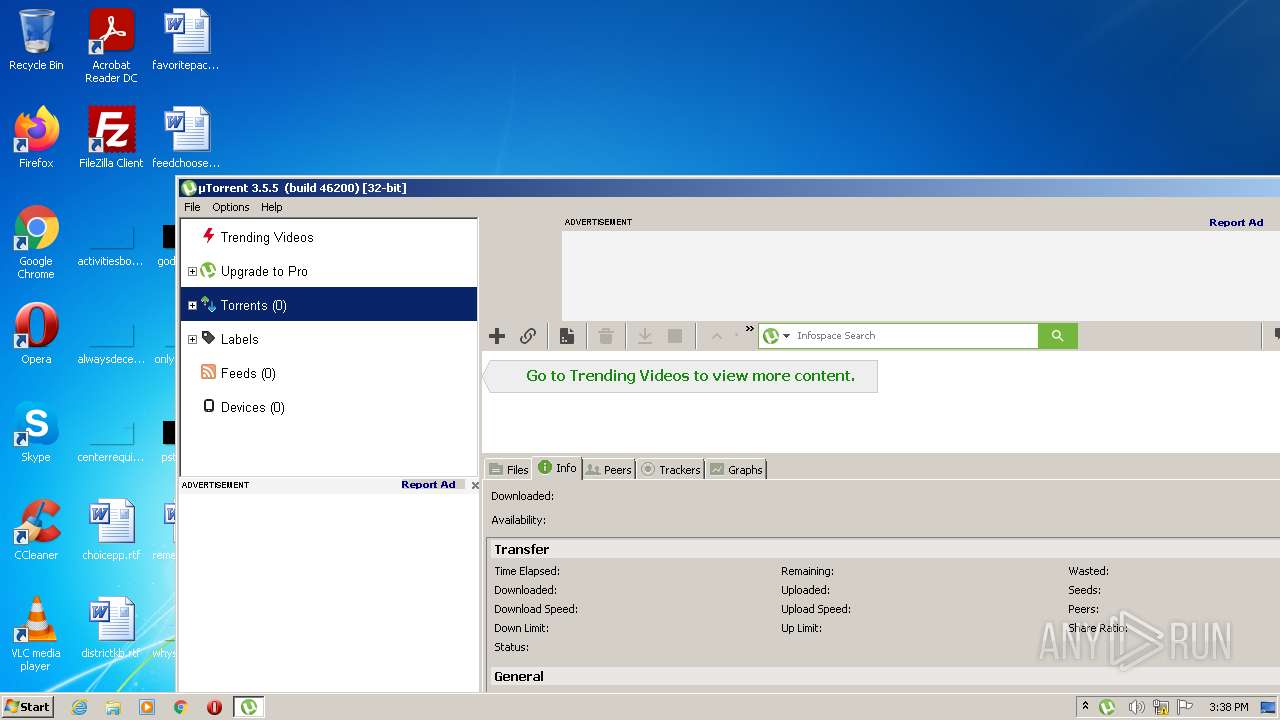
Task: Open FileZilla Client desktop shortcut
Action: [111, 138]
